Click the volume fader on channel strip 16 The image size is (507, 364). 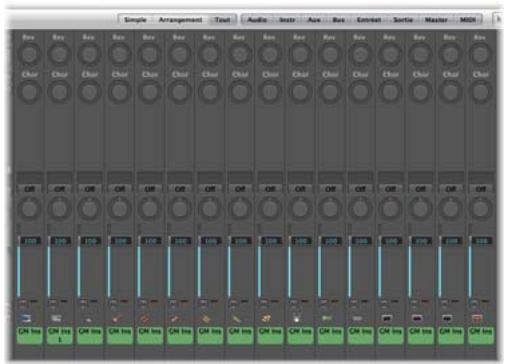470,267
